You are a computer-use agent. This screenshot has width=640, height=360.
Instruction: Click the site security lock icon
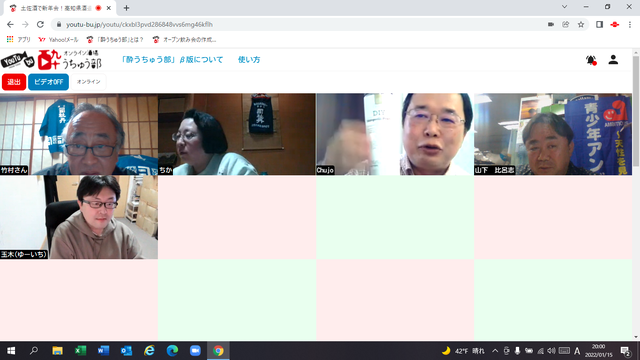point(59,24)
